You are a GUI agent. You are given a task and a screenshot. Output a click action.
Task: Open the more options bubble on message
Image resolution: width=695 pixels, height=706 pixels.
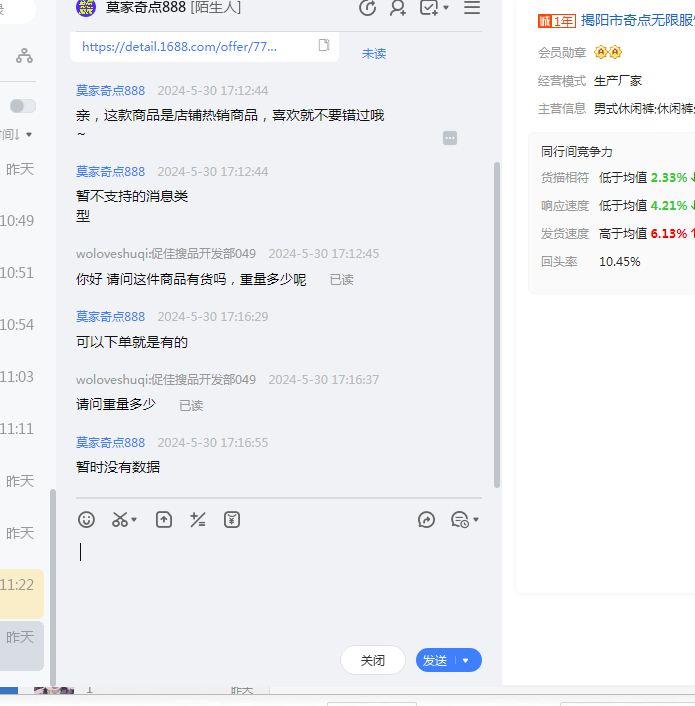click(450, 138)
